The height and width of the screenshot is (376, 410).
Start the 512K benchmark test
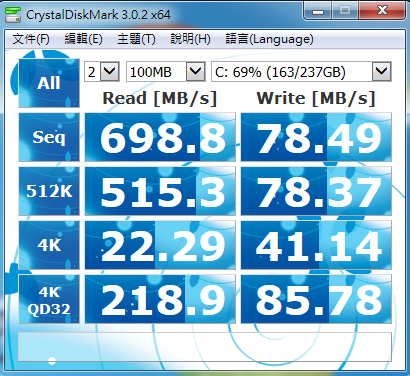click(49, 191)
